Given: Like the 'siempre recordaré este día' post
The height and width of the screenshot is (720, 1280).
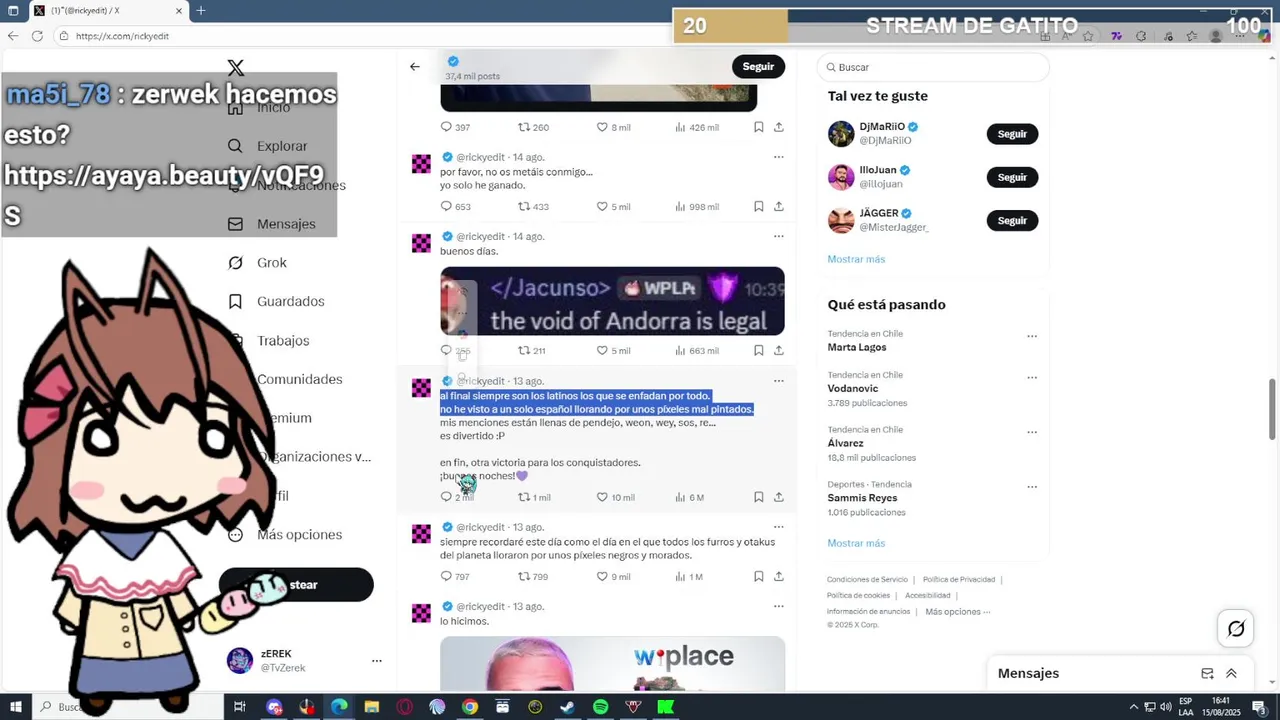Looking at the screenshot, I should pyautogui.click(x=602, y=577).
